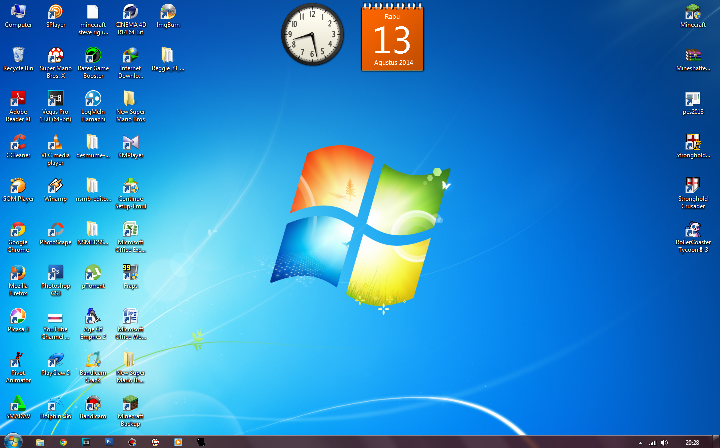The image size is (720, 448).
Task: Open Photoshop CS5
Action: tap(56, 281)
